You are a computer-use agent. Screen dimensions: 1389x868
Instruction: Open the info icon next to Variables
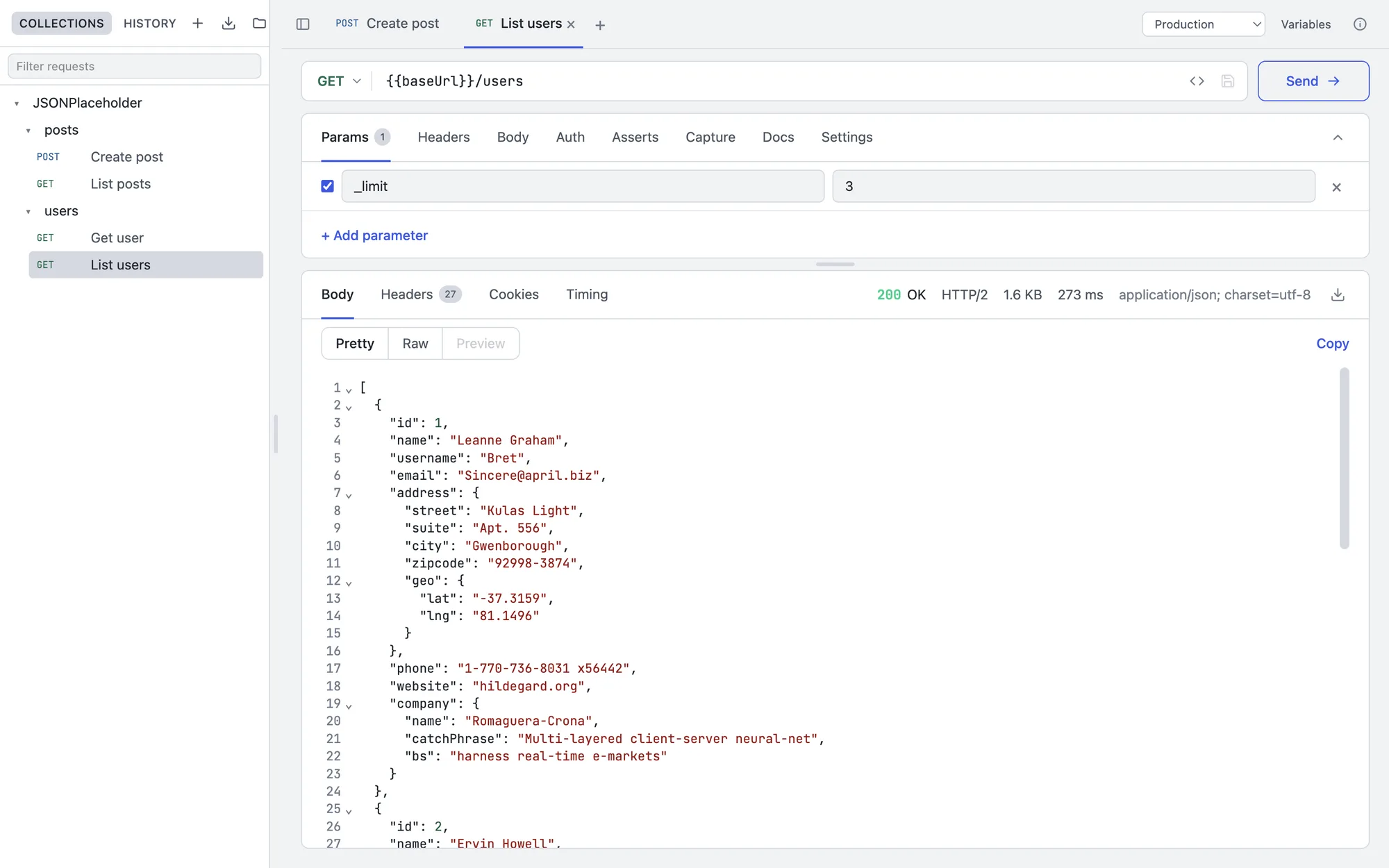[x=1360, y=24]
